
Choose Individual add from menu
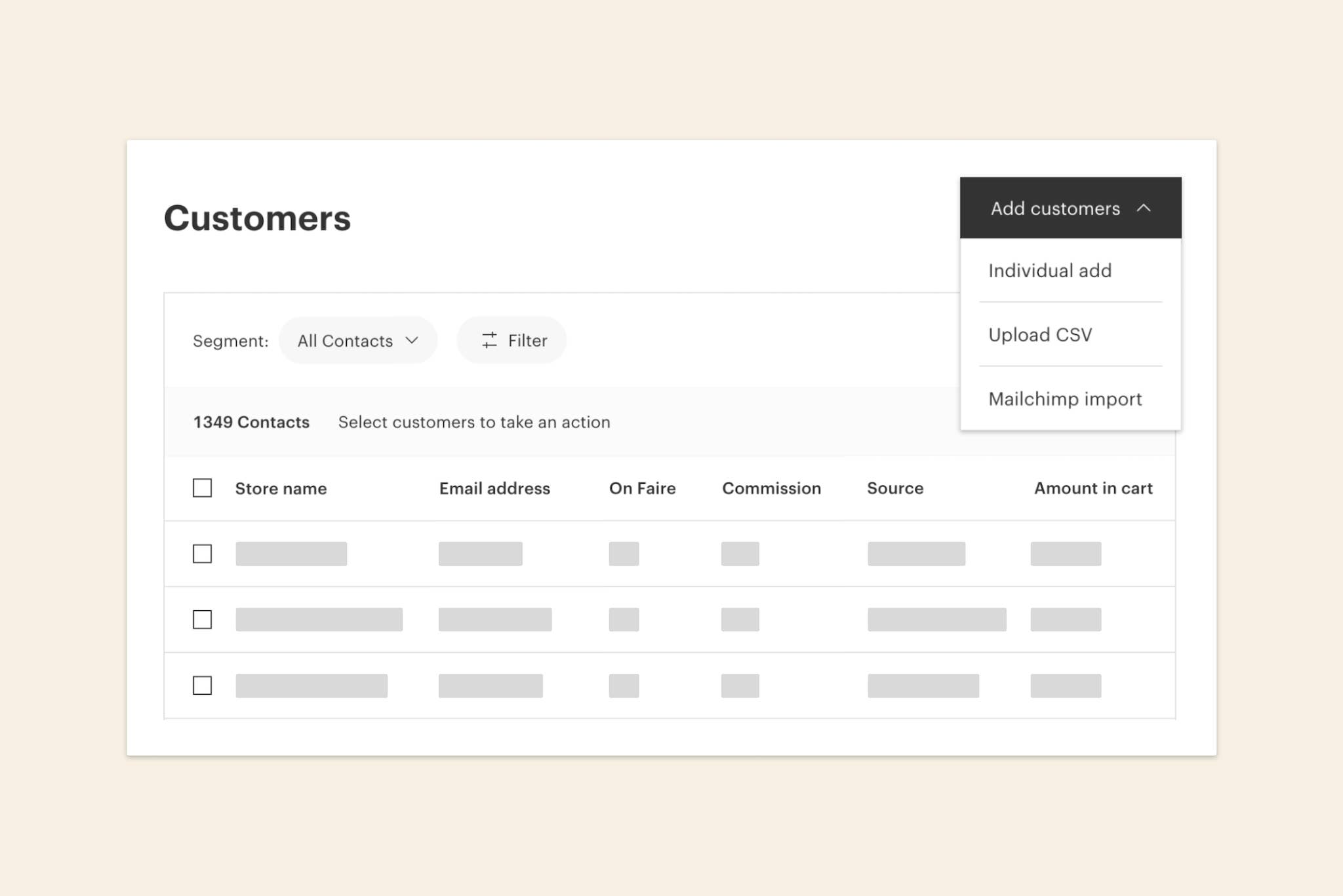coord(1050,271)
